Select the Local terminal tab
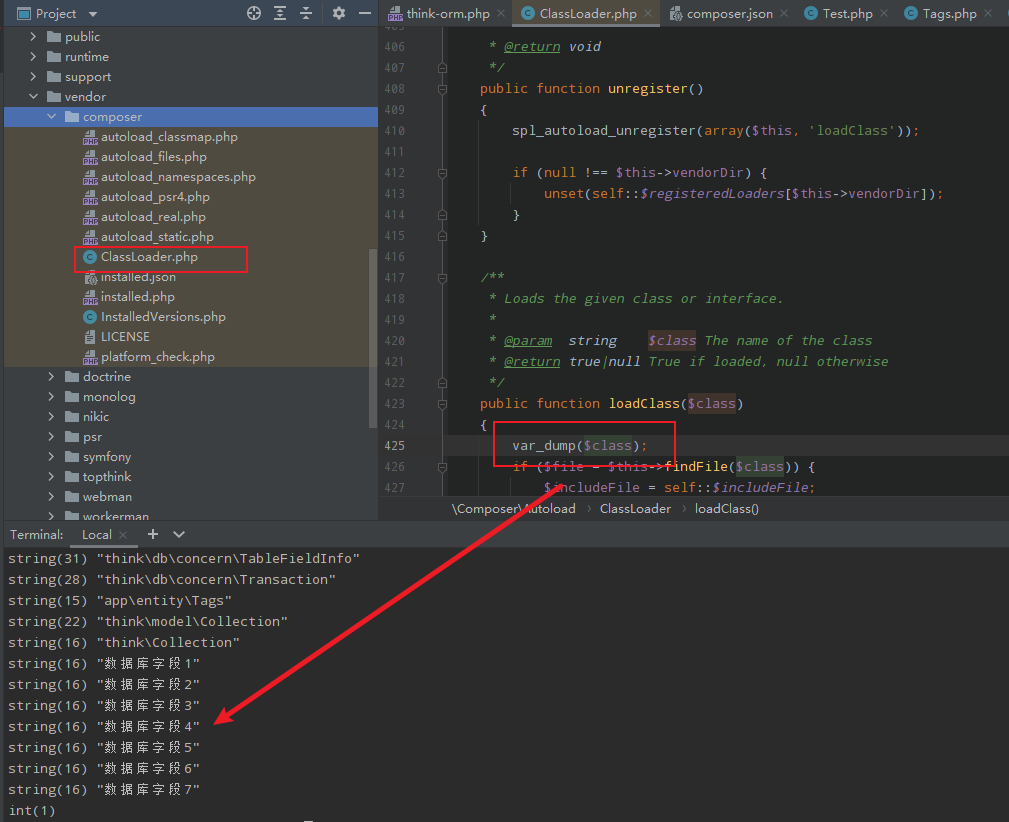Screen dimensions: 1009x822 97,534
